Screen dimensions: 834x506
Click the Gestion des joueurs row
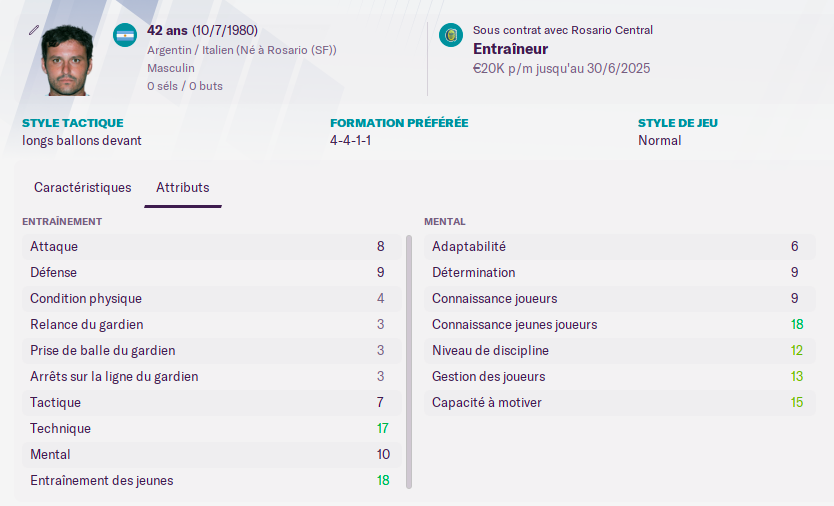click(620, 377)
